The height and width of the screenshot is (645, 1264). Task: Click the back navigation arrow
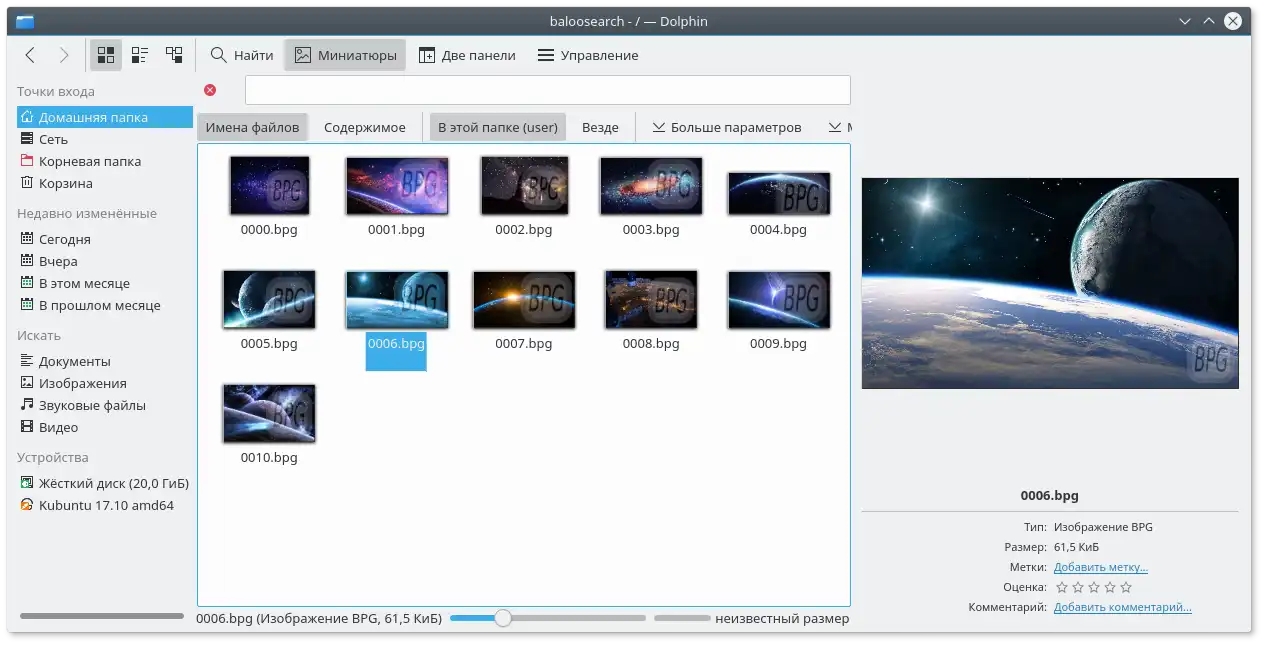(x=30, y=55)
